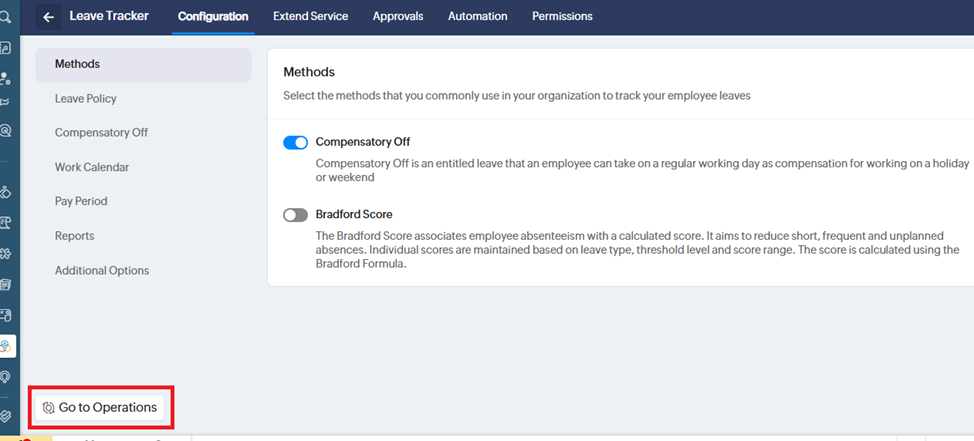Open the Approvals tab
The width and height of the screenshot is (974, 441).
coord(398,17)
